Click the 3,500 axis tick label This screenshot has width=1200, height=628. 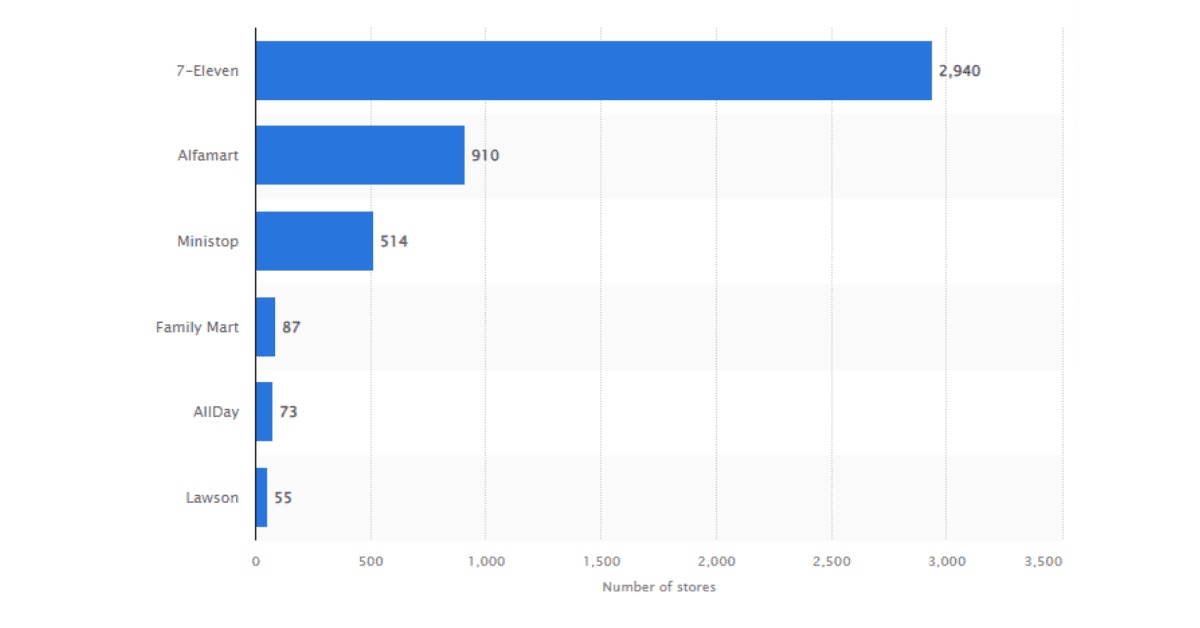(1043, 561)
